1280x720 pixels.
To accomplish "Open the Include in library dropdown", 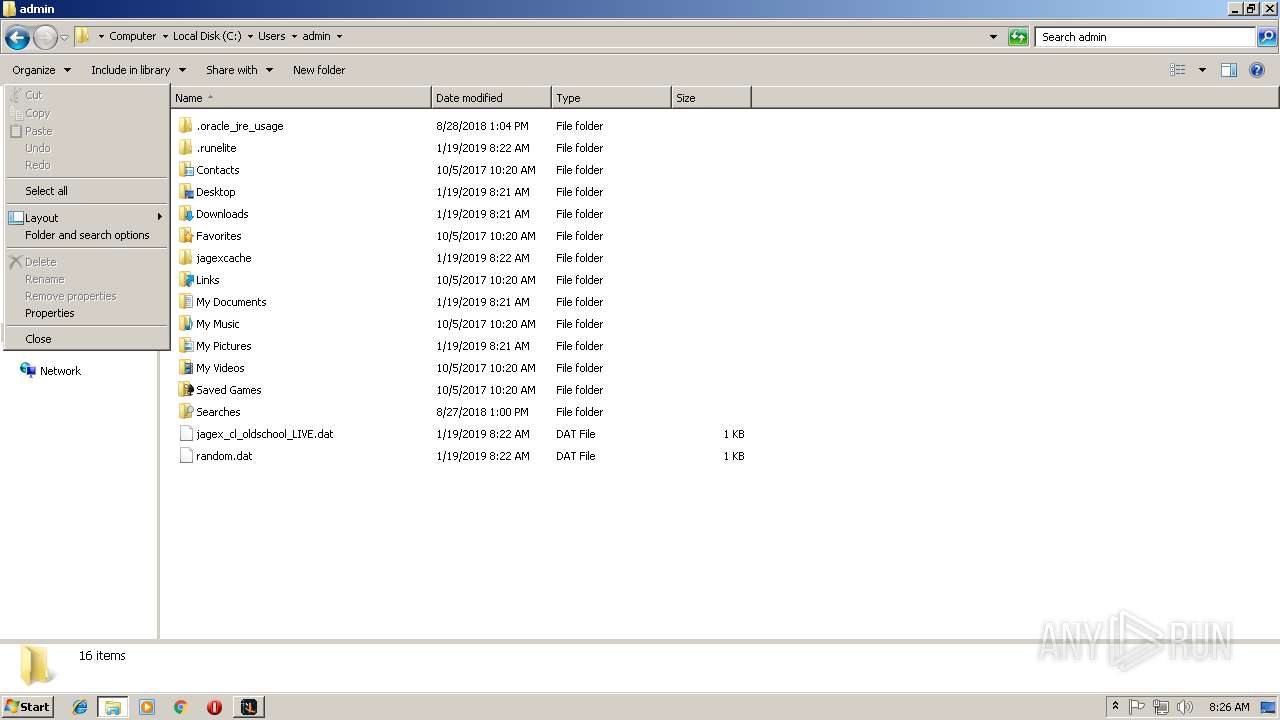I will (138, 70).
